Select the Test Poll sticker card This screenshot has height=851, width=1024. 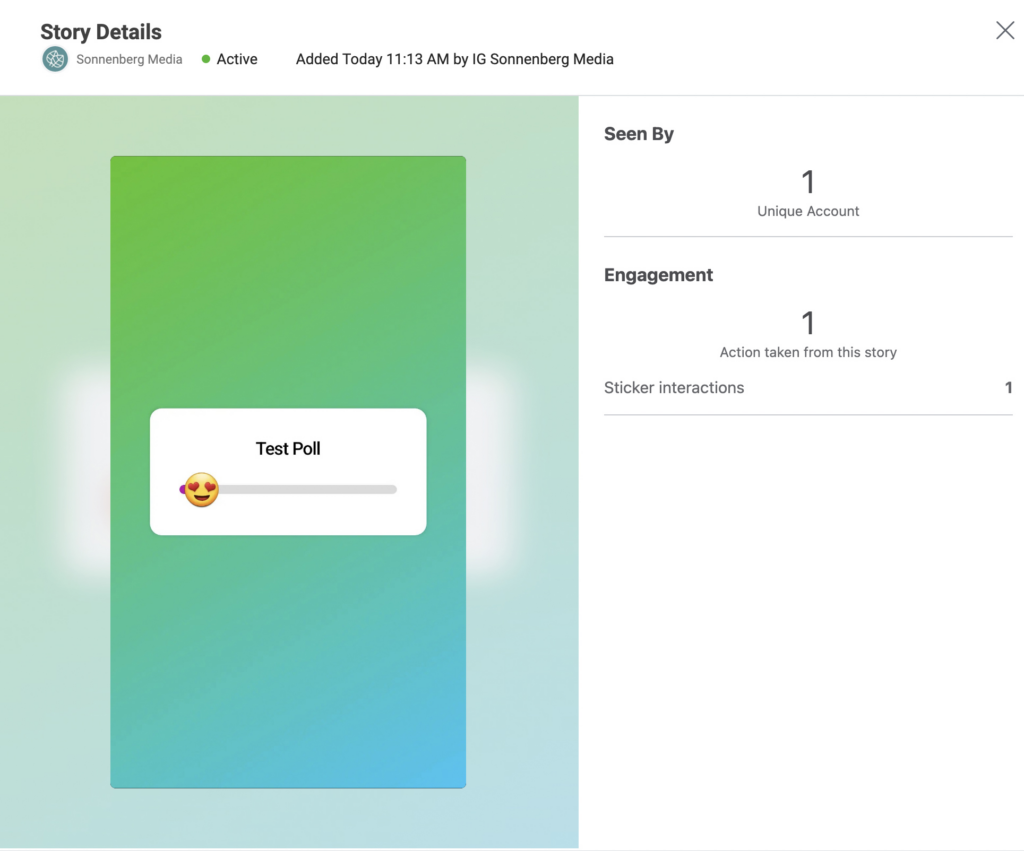(x=288, y=470)
